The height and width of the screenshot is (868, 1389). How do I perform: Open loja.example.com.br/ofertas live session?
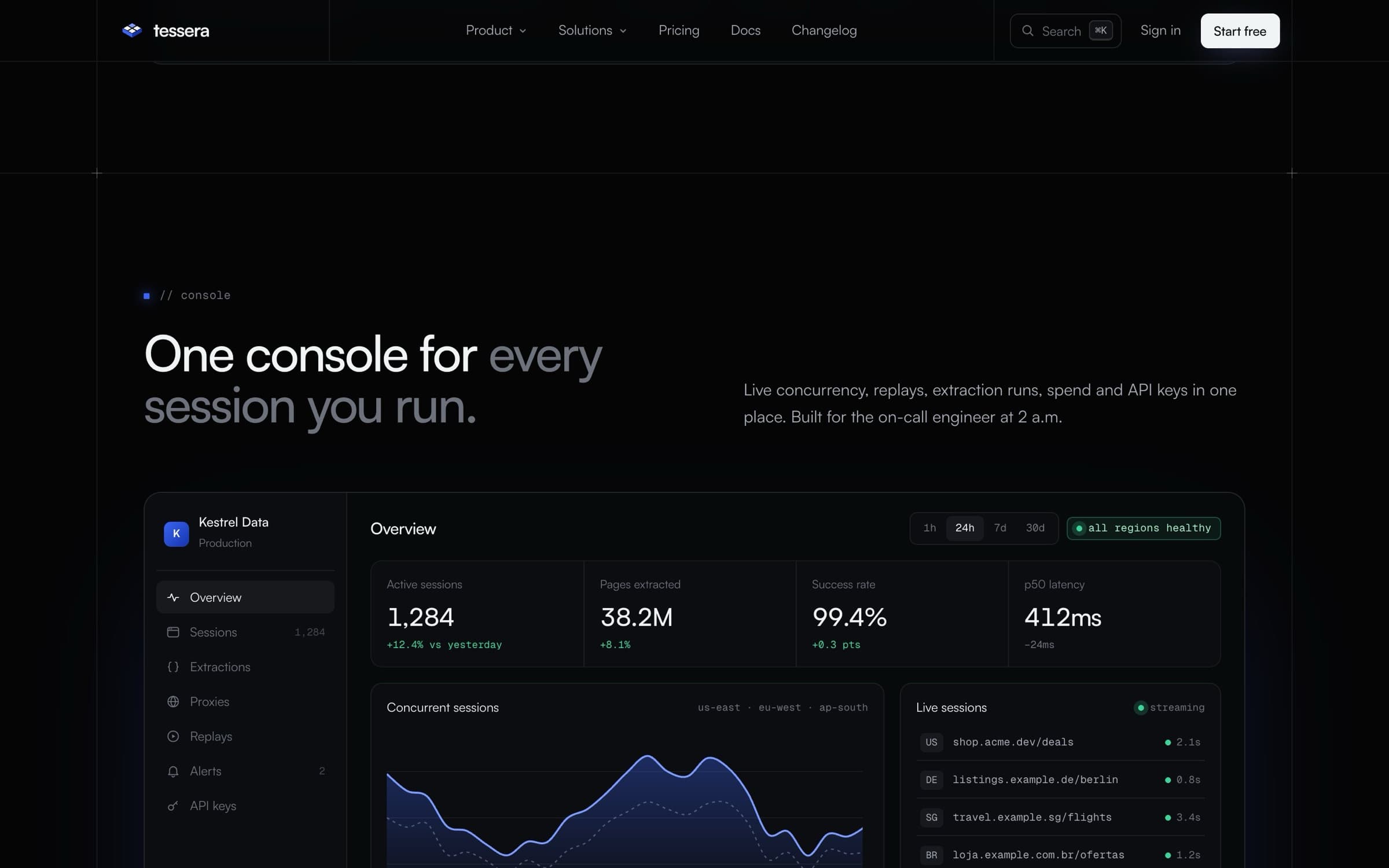point(1060,855)
